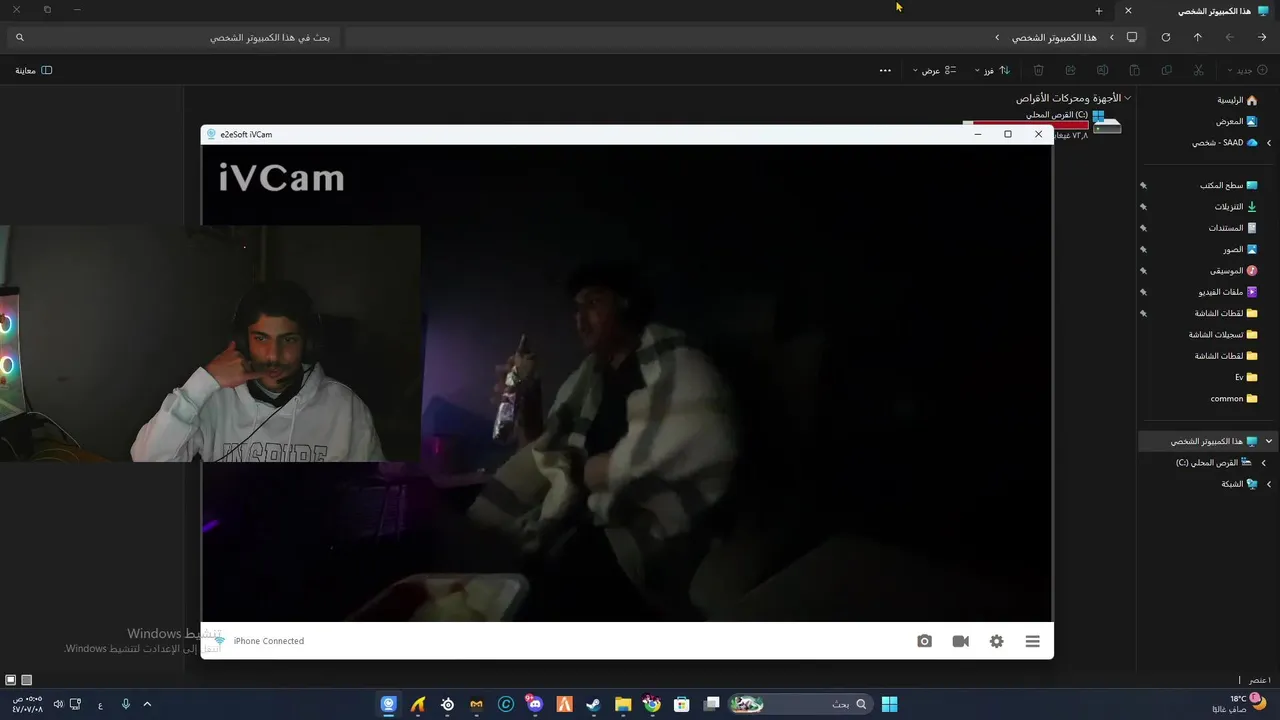The width and height of the screenshot is (1280, 720).
Task: Go up one folder level
Action: pyautogui.click(x=1197, y=37)
